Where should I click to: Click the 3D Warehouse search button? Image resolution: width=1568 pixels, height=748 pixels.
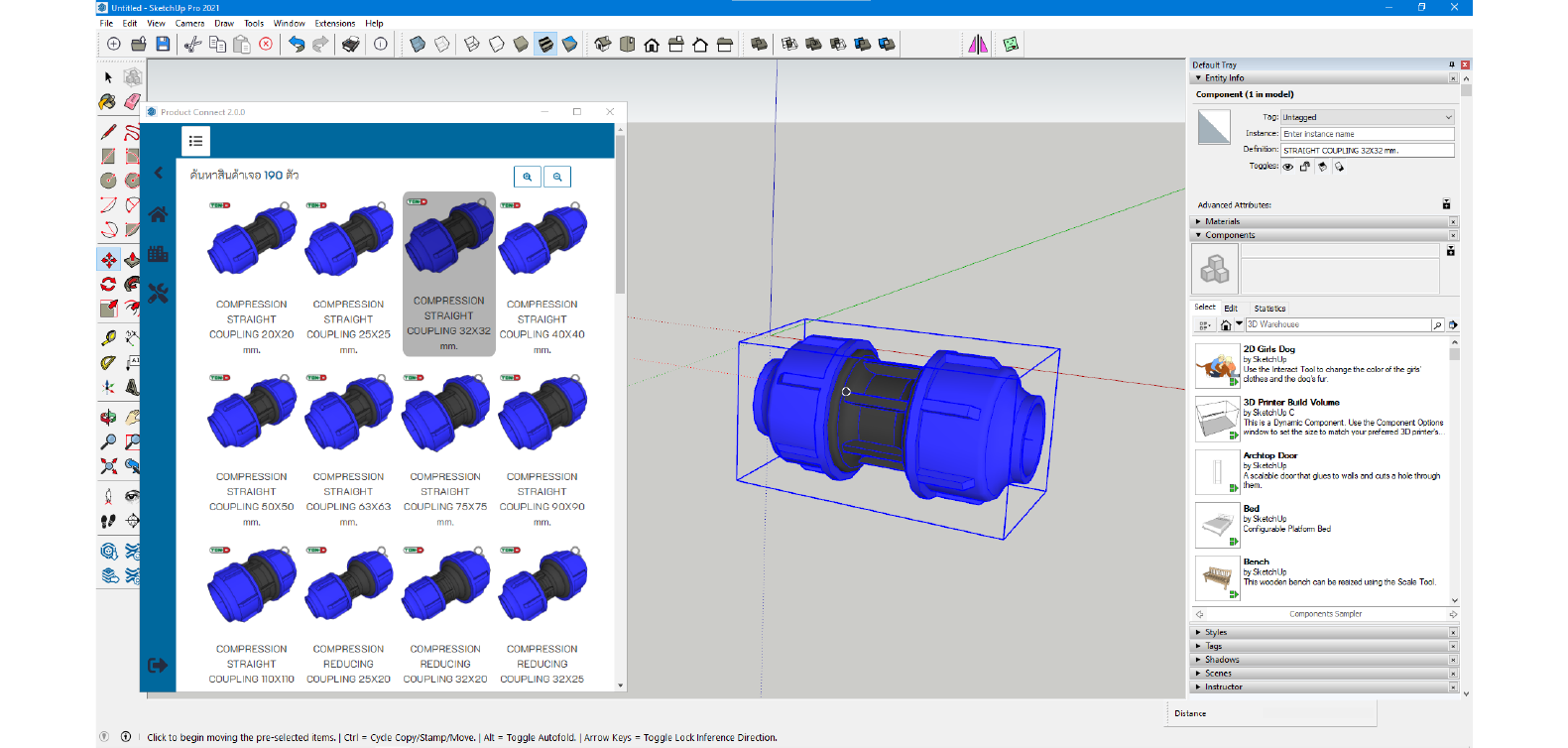point(1436,324)
